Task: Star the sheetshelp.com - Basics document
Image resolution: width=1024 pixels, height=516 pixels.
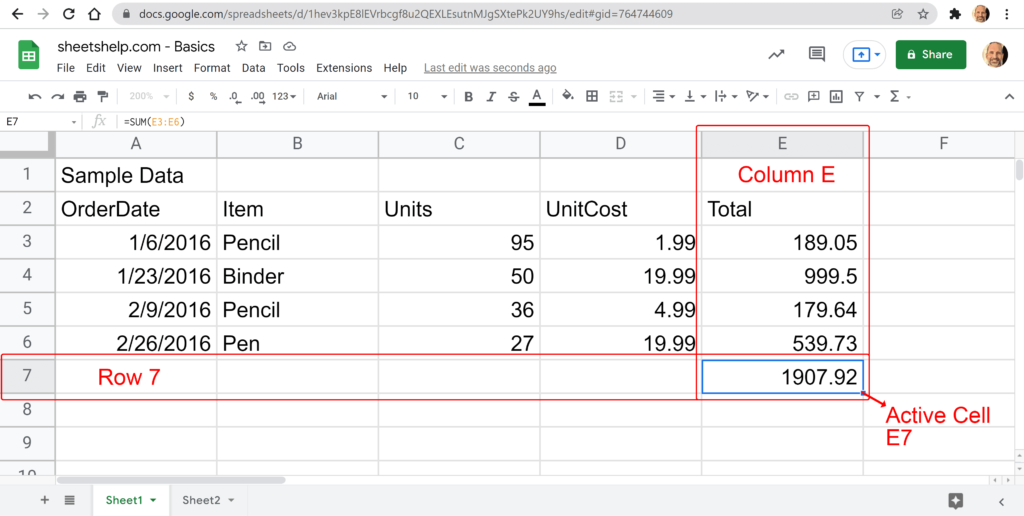Action: point(241,47)
